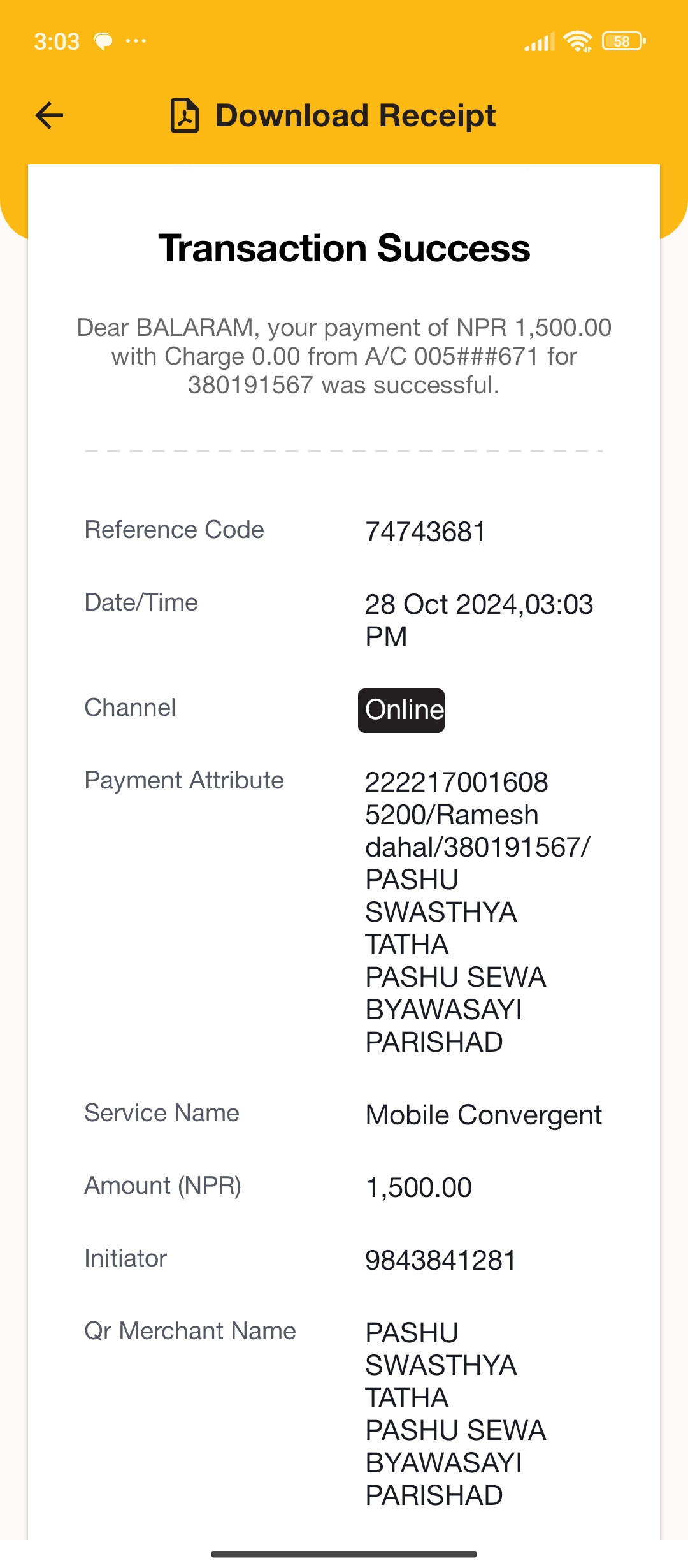Viewport: 688px width, 1568px height.
Task: Tap the Download Receipt label
Action: click(355, 115)
